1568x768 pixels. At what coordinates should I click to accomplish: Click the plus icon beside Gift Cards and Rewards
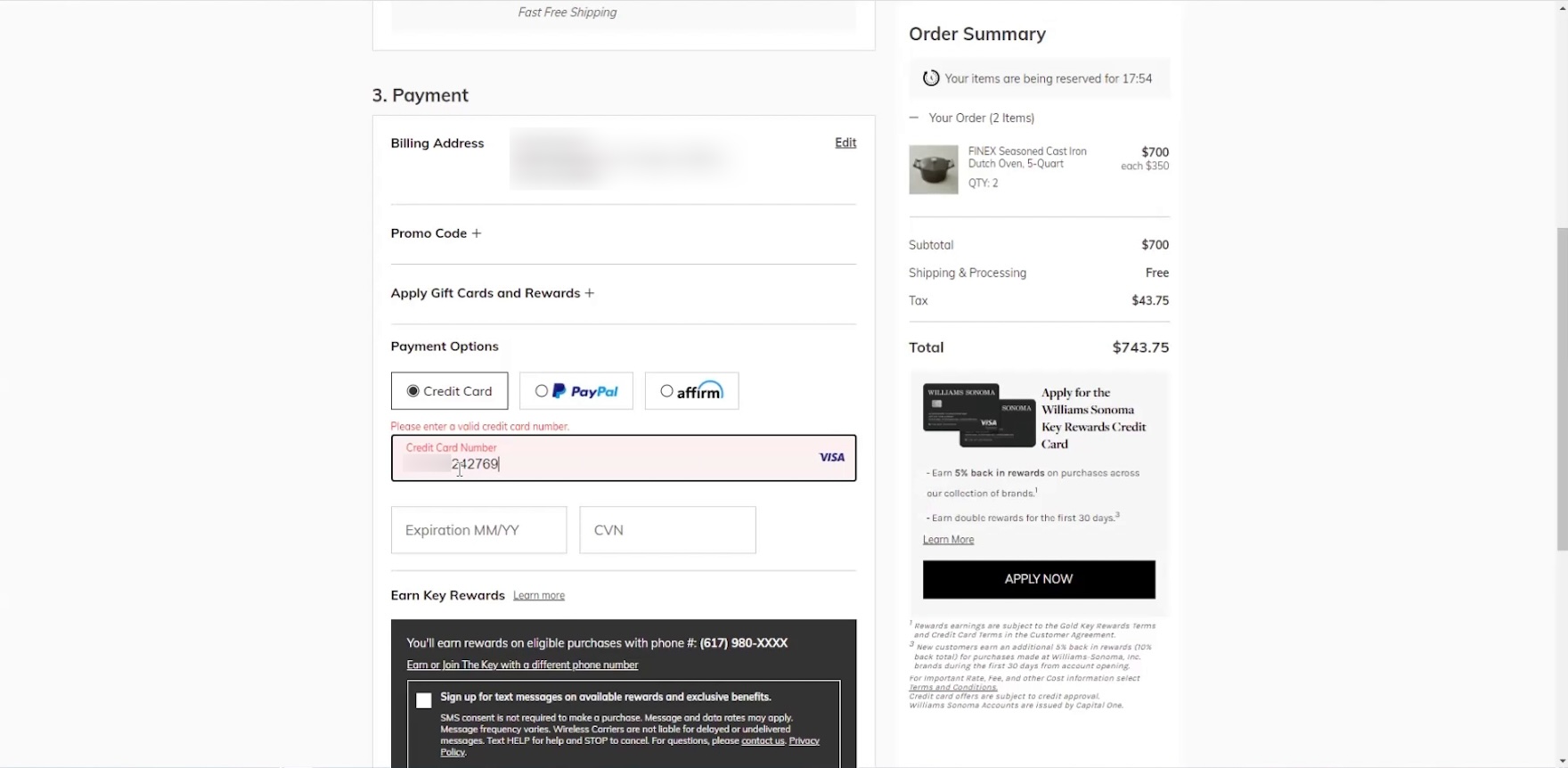tap(589, 293)
